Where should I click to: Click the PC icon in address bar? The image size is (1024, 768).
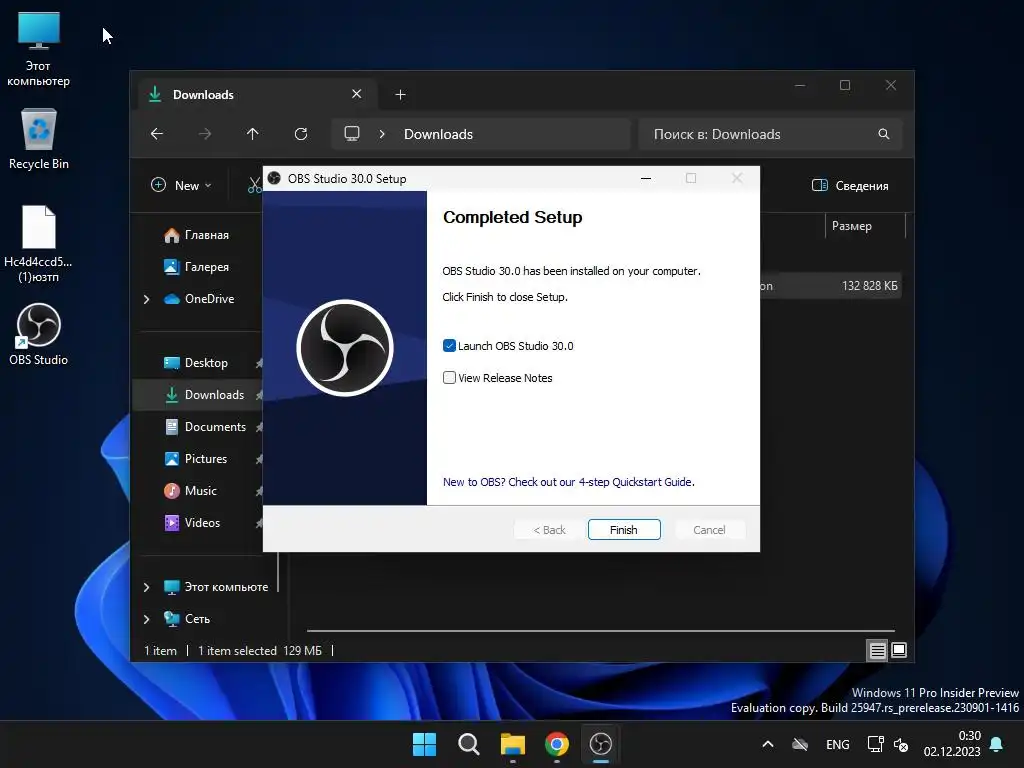(352, 134)
